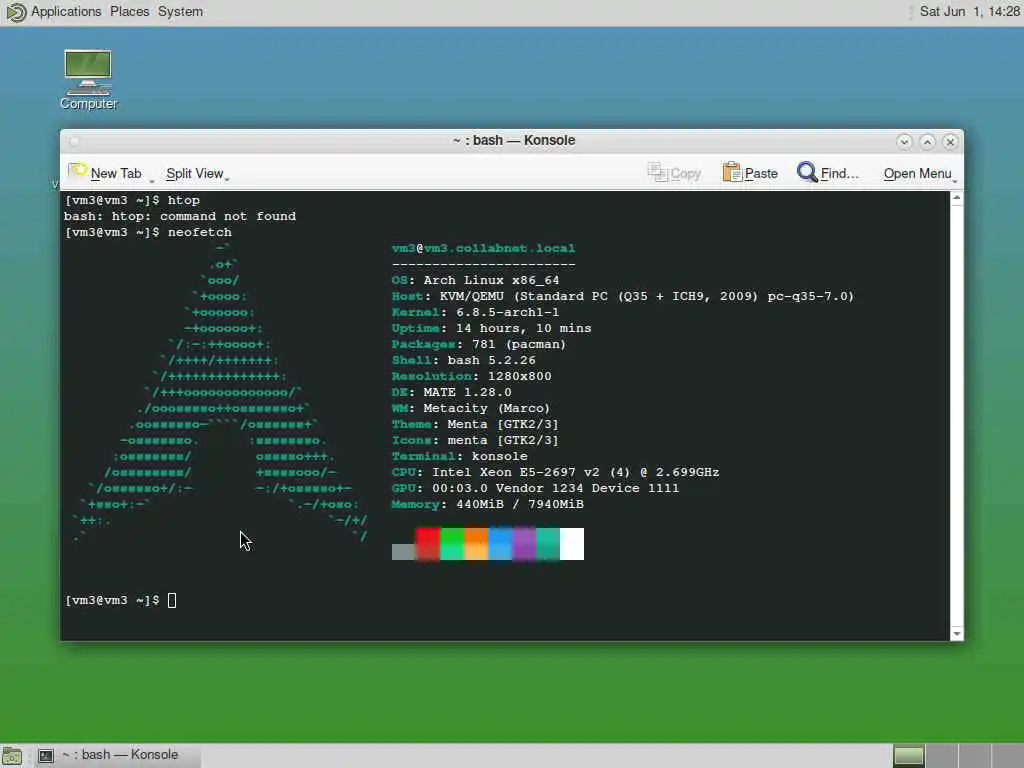Screen dimensions: 1024x768
Task: Click the white color block in neofetch
Action: pyautogui.click(x=572, y=544)
